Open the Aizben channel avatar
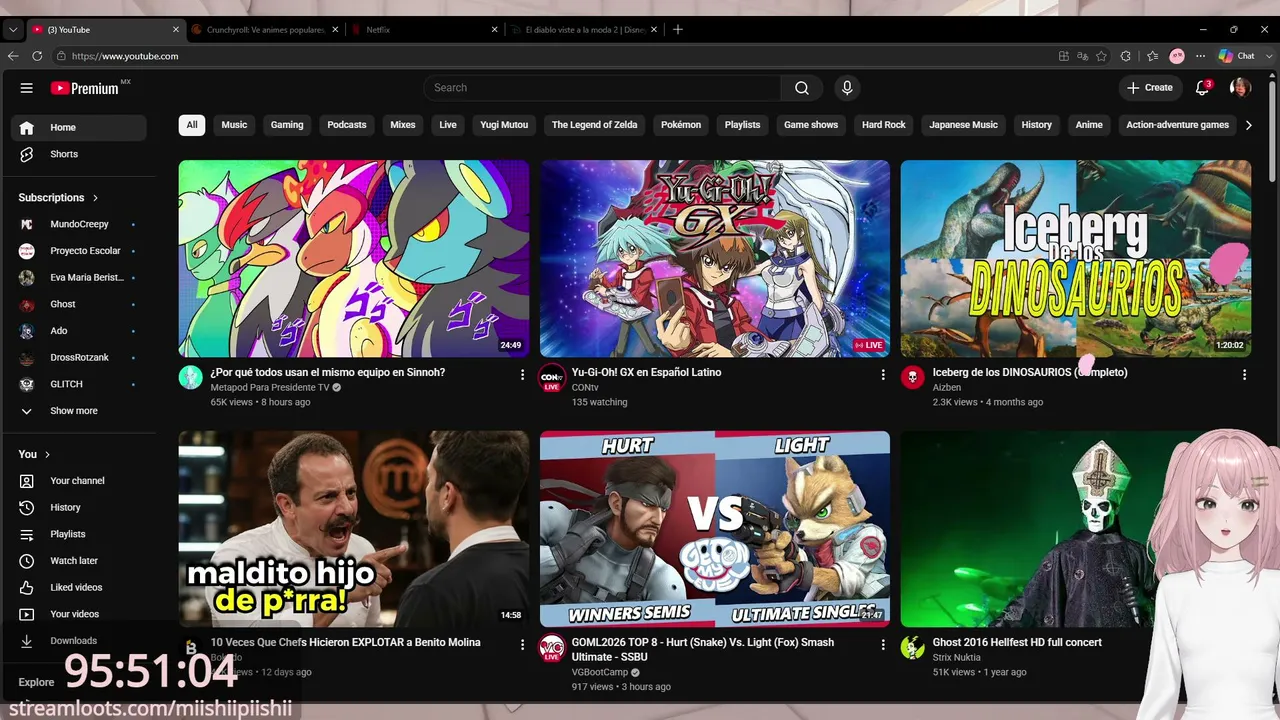 pos(912,377)
